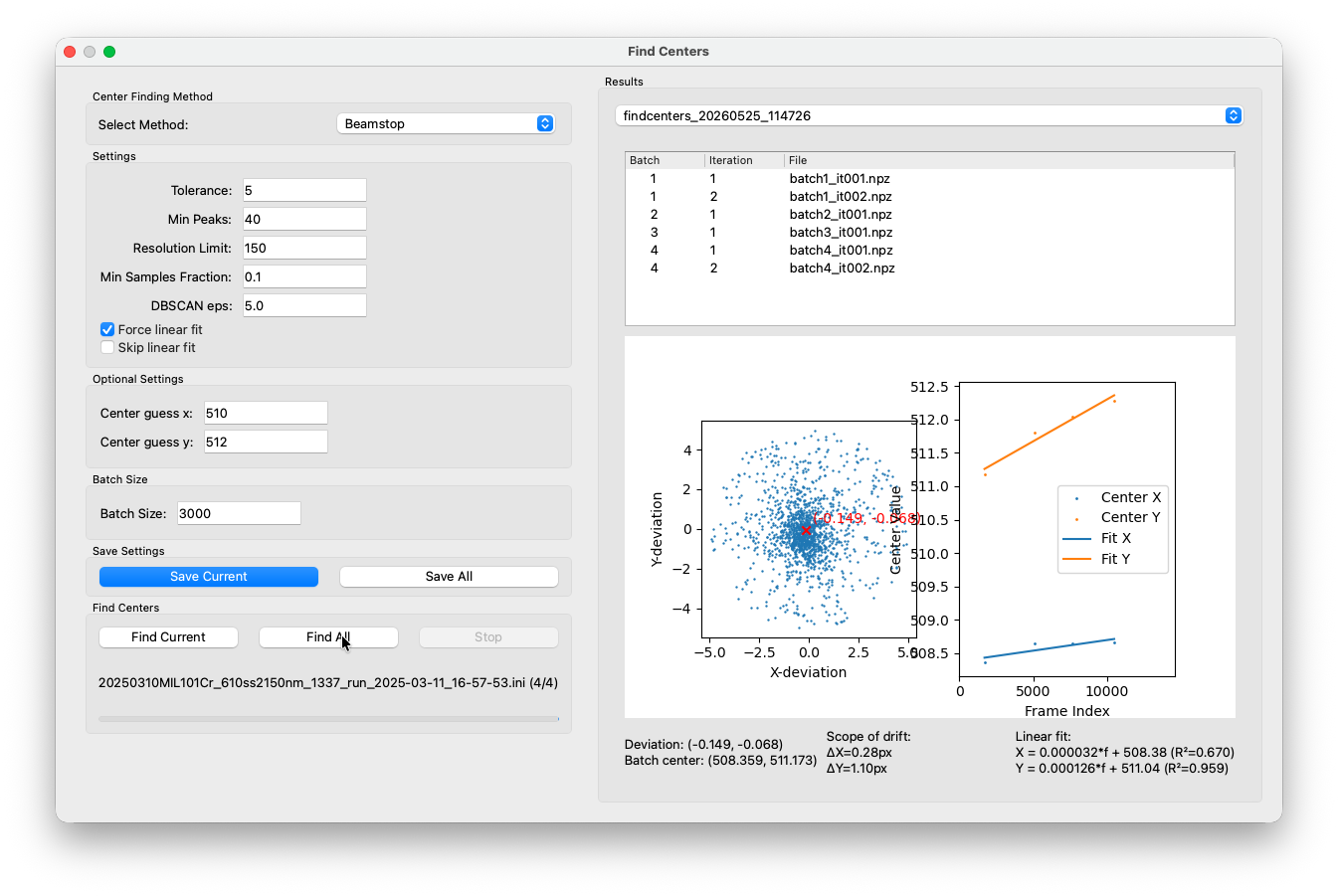This screenshot has height=896, width=1338.
Task: Select row batch3_it001.npz
Action: pyautogui.click(x=929, y=233)
